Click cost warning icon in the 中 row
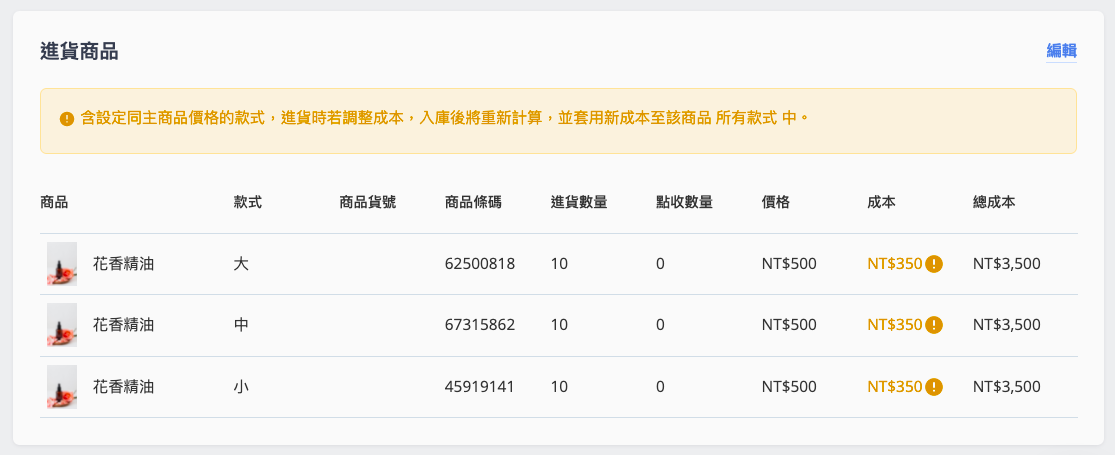This screenshot has height=455, width=1115. click(x=934, y=325)
